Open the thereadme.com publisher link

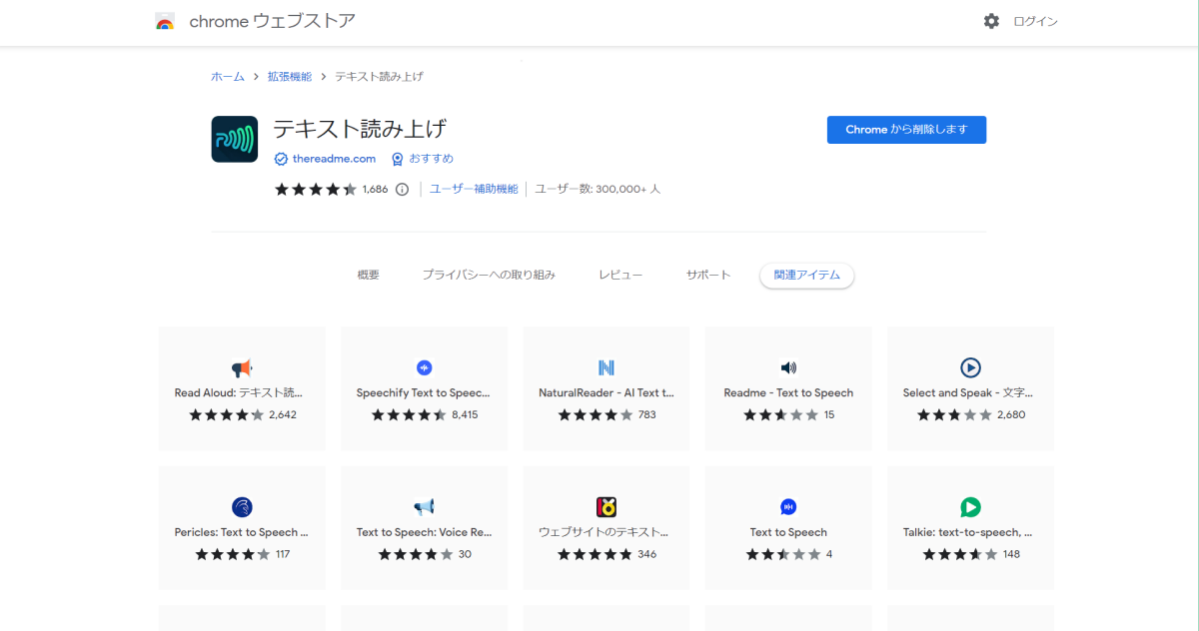(334, 159)
